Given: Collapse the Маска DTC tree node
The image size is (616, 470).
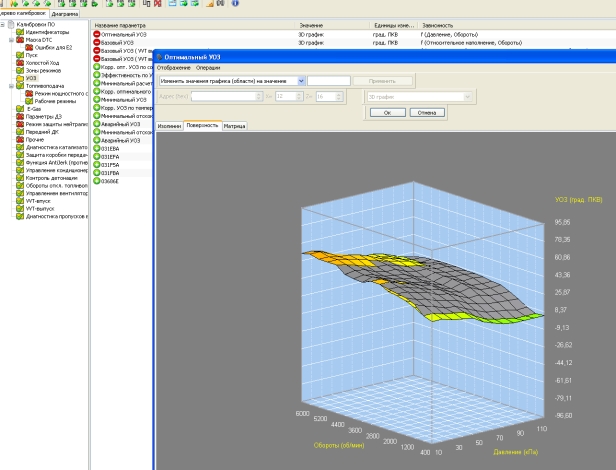Looking at the screenshot, I should point(12,39).
